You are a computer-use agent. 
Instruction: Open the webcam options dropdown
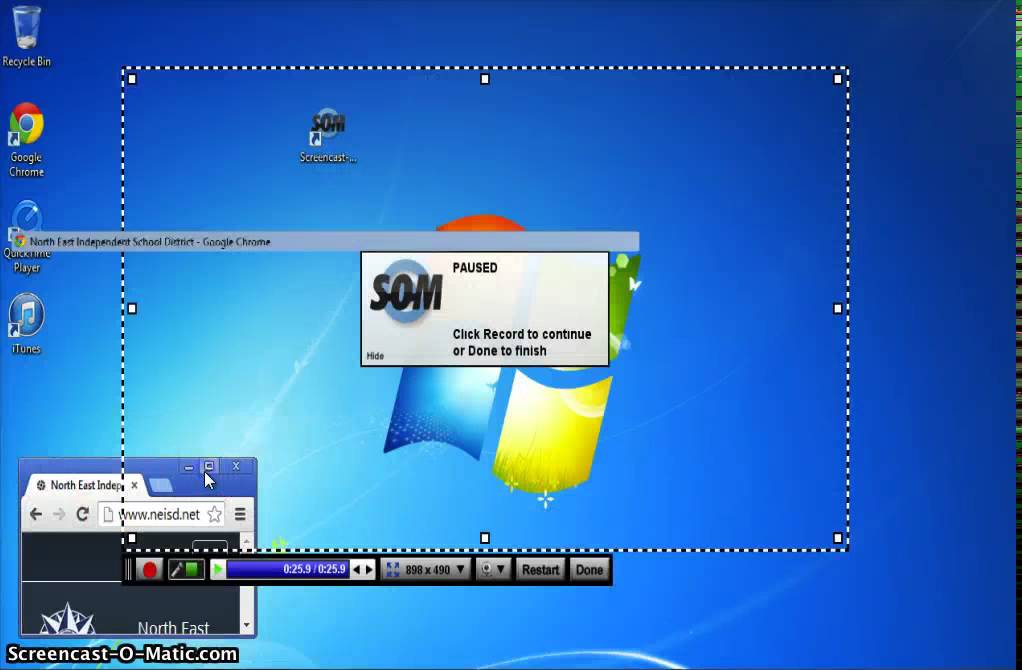point(493,570)
